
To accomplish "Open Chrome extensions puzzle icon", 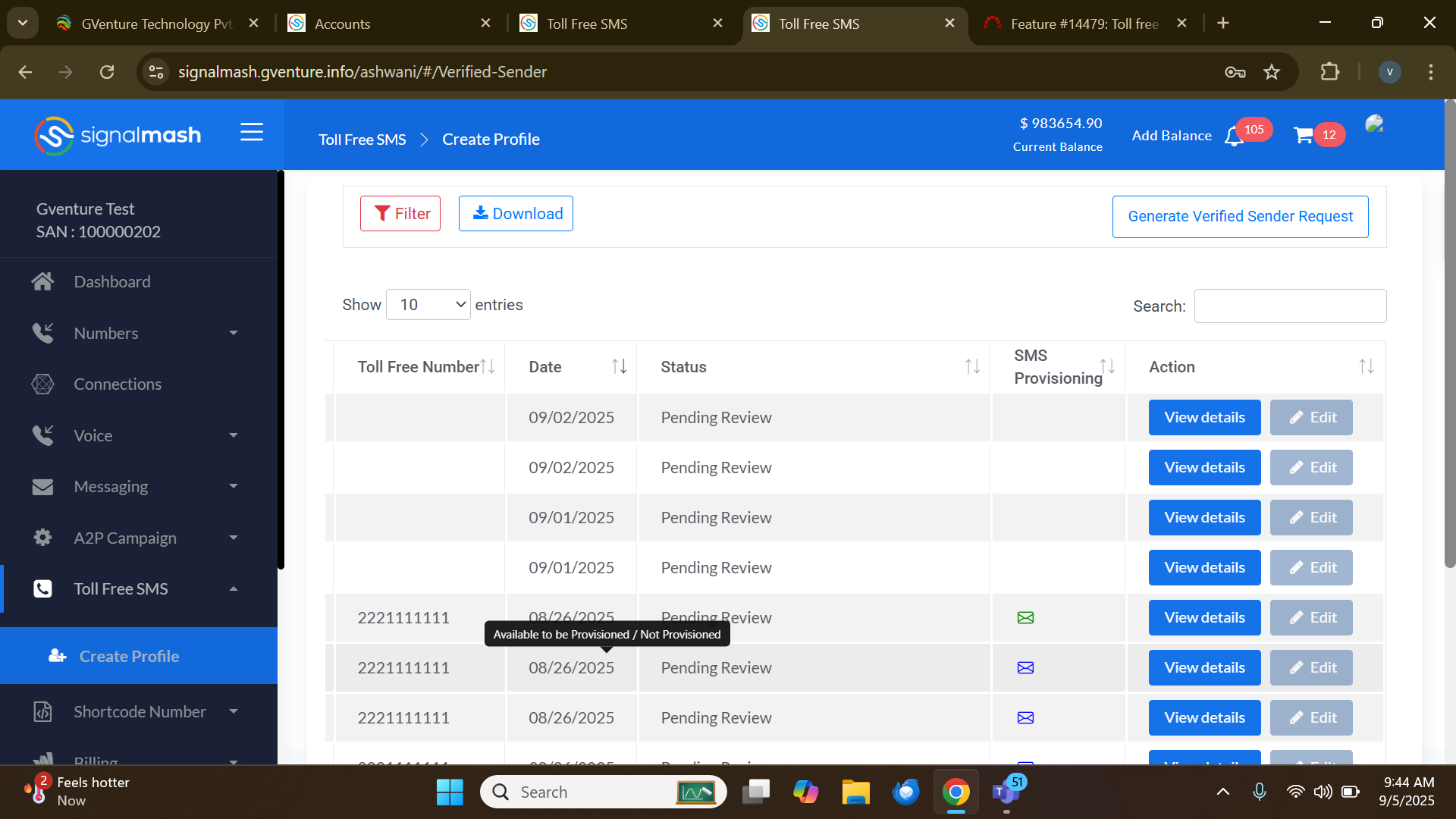I will 1329,72.
